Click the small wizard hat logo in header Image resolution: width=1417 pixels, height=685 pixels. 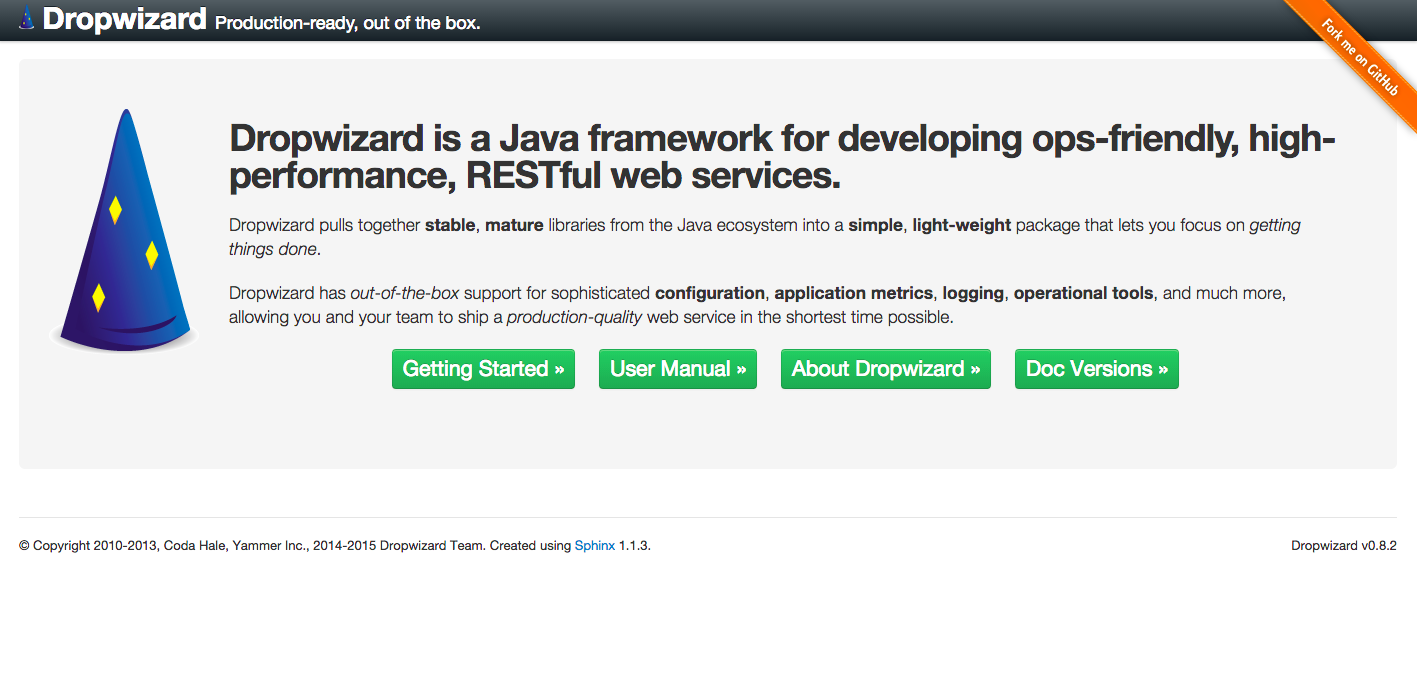(x=27, y=18)
